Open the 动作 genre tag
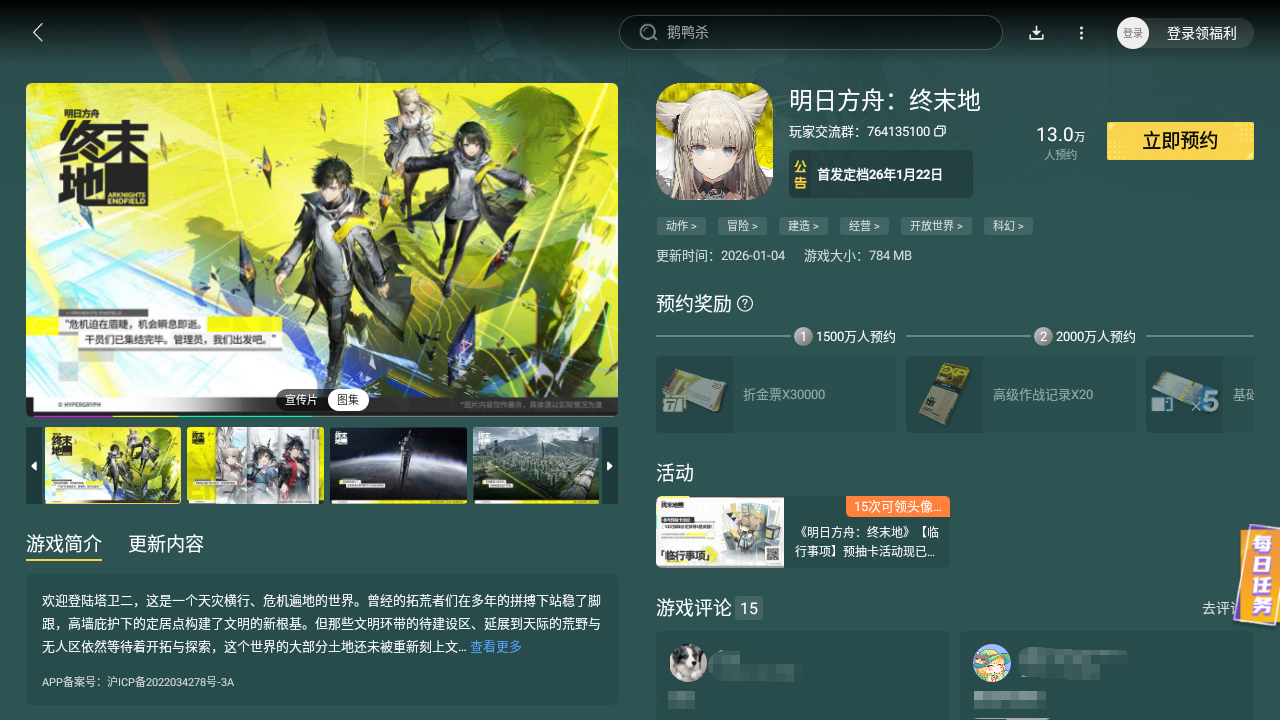 click(x=681, y=226)
